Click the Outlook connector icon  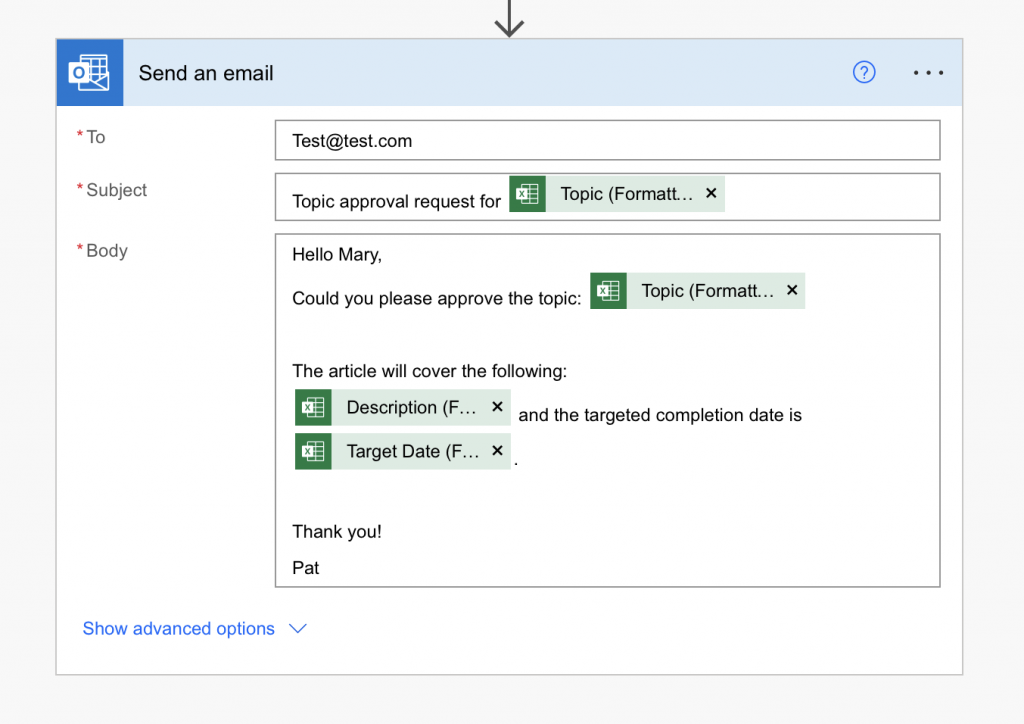point(89,72)
